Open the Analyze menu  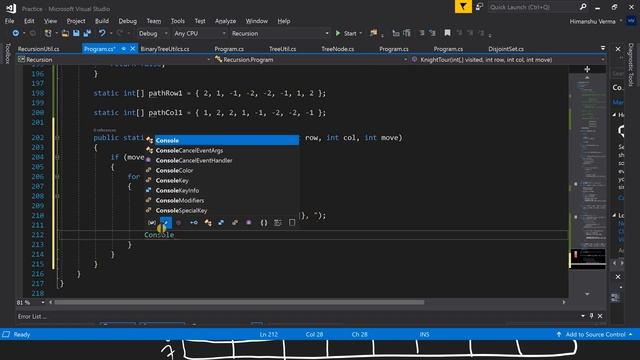tap(225, 21)
